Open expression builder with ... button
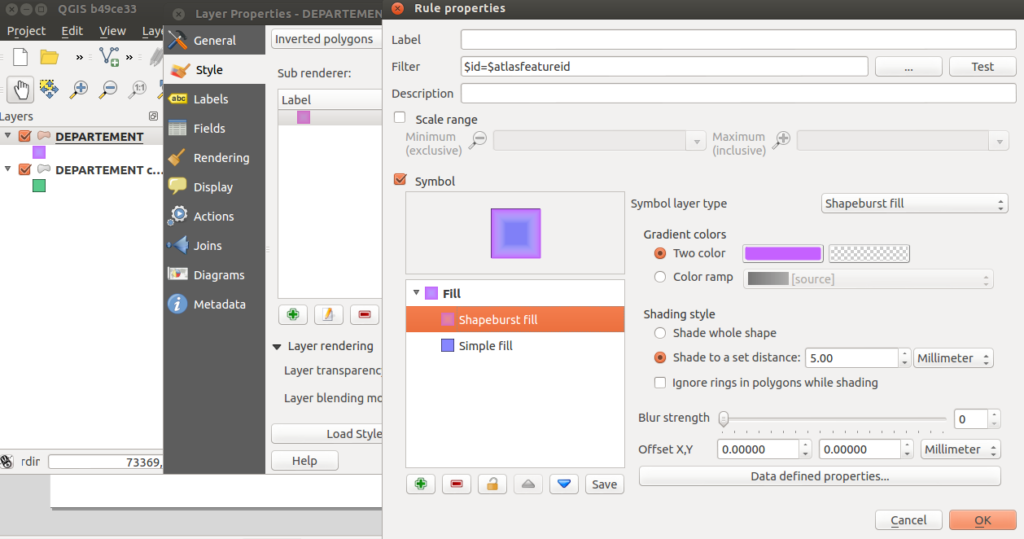 pyautogui.click(x=908, y=67)
